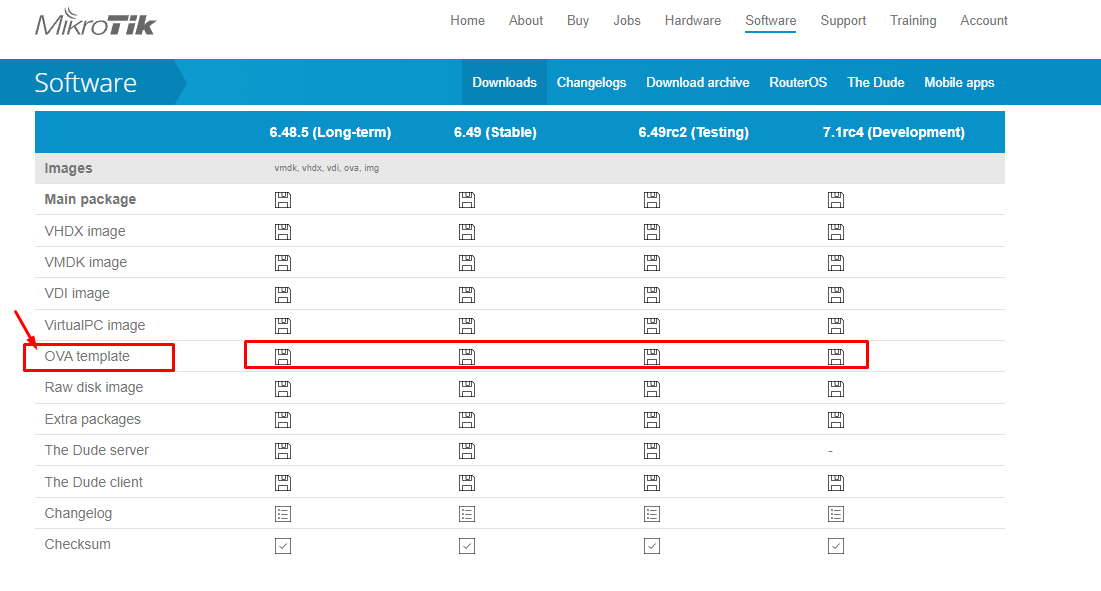The width and height of the screenshot is (1101, 591).
Task: Download OVA template for 7.1rc4 Development
Action: coord(836,357)
